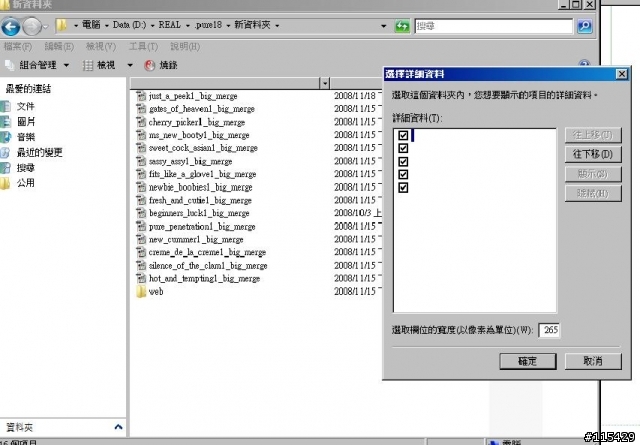The image size is (640, 445).
Task: Select the web folder icon
Action: coord(141,291)
